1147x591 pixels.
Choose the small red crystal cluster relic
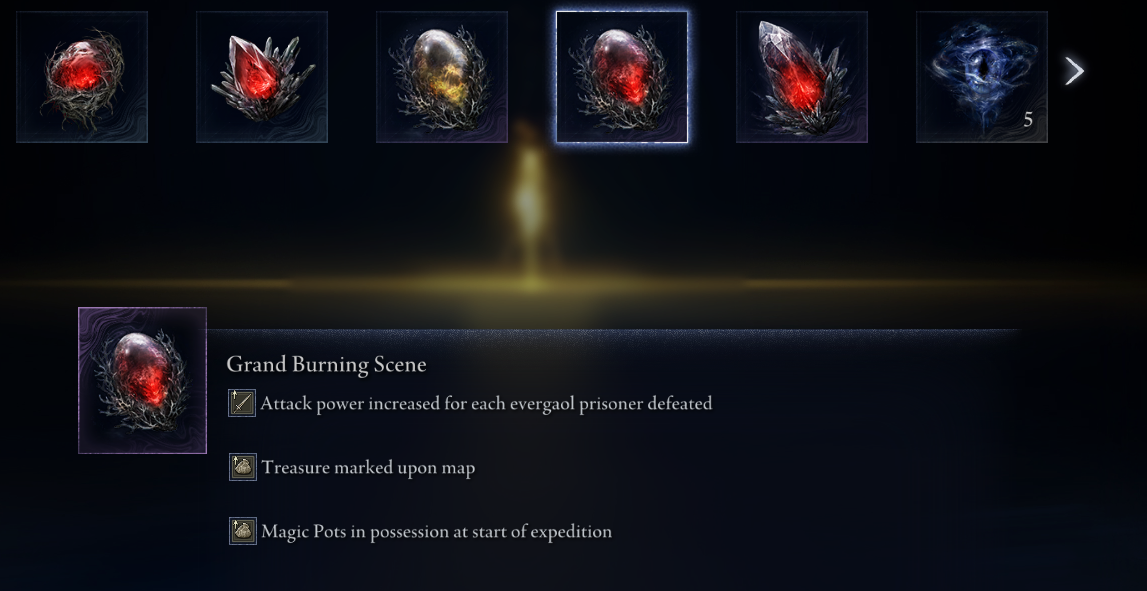pyautogui.click(x=262, y=77)
